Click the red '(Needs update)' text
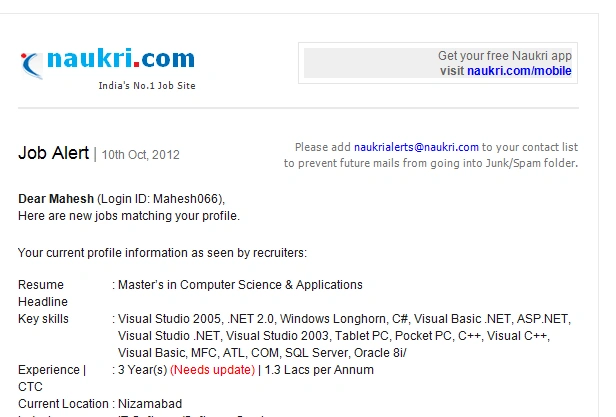616x417 pixels. click(213, 370)
